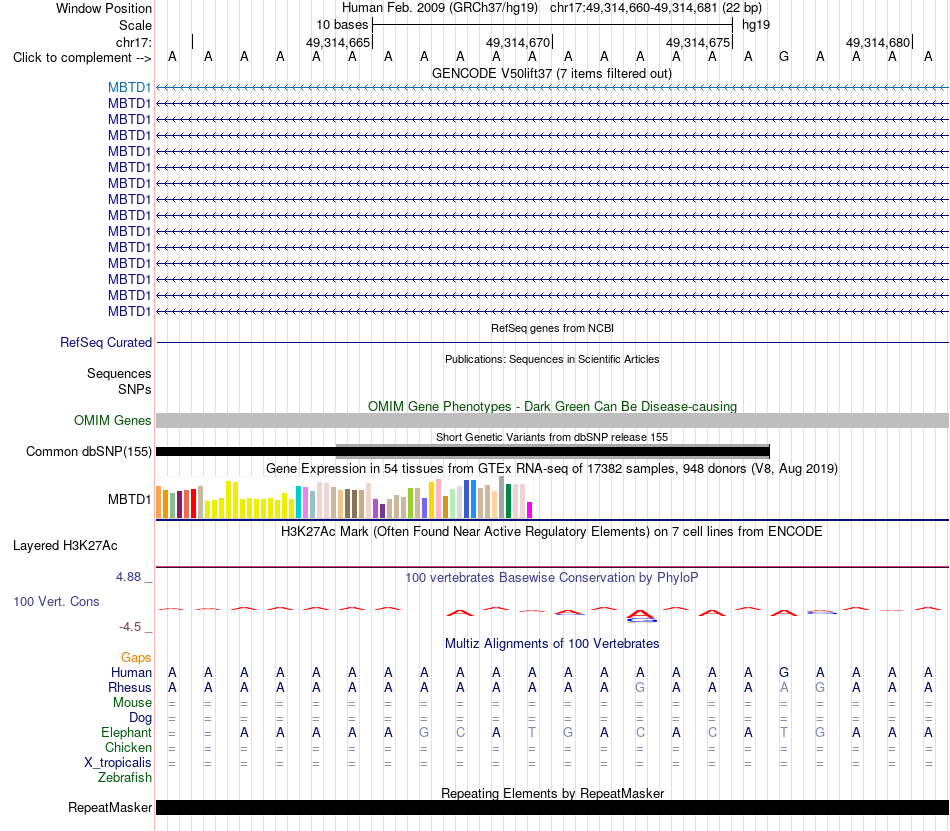This screenshot has height=831, width=950.
Task: Select the Elephant alignment row label
Action: coord(126,732)
